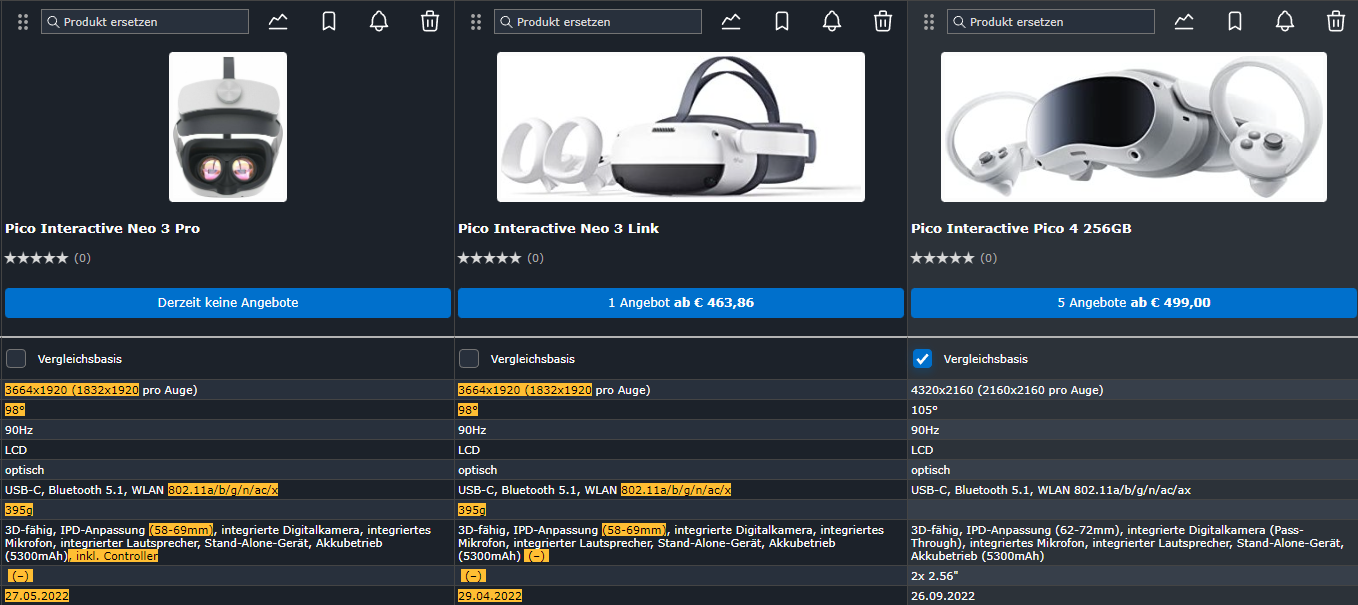Bookmark the Pico 4 256GB product
The width and height of the screenshot is (1358, 605).
[1235, 21]
